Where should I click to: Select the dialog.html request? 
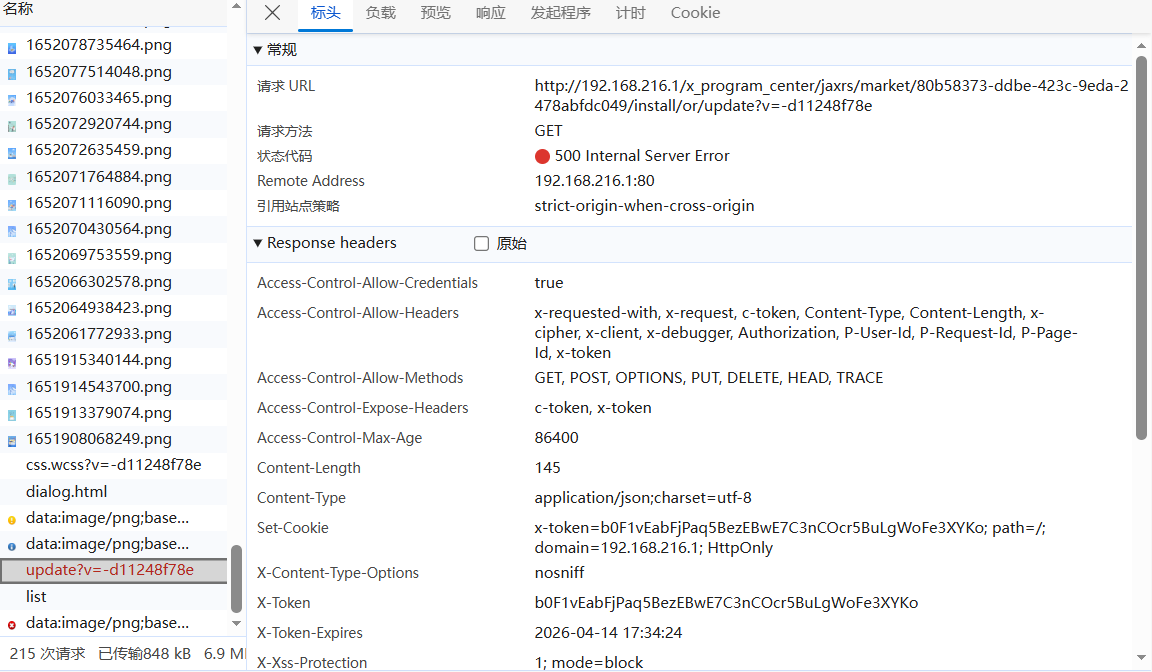tap(66, 492)
